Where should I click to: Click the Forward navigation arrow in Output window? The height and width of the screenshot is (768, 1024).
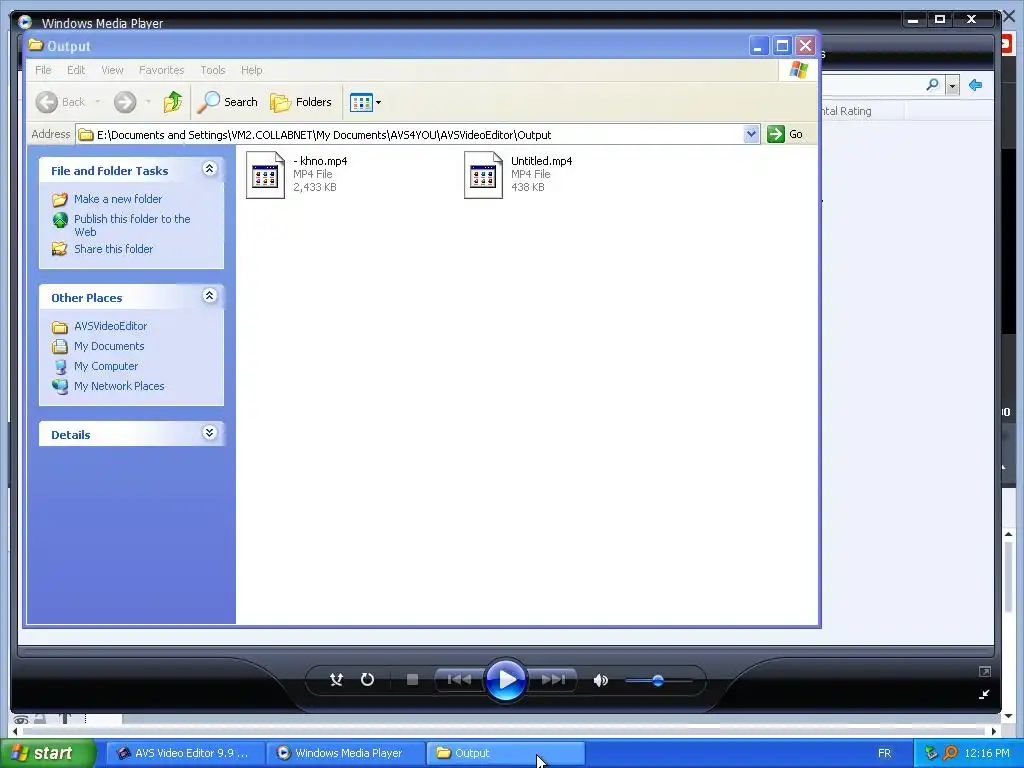click(125, 102)
